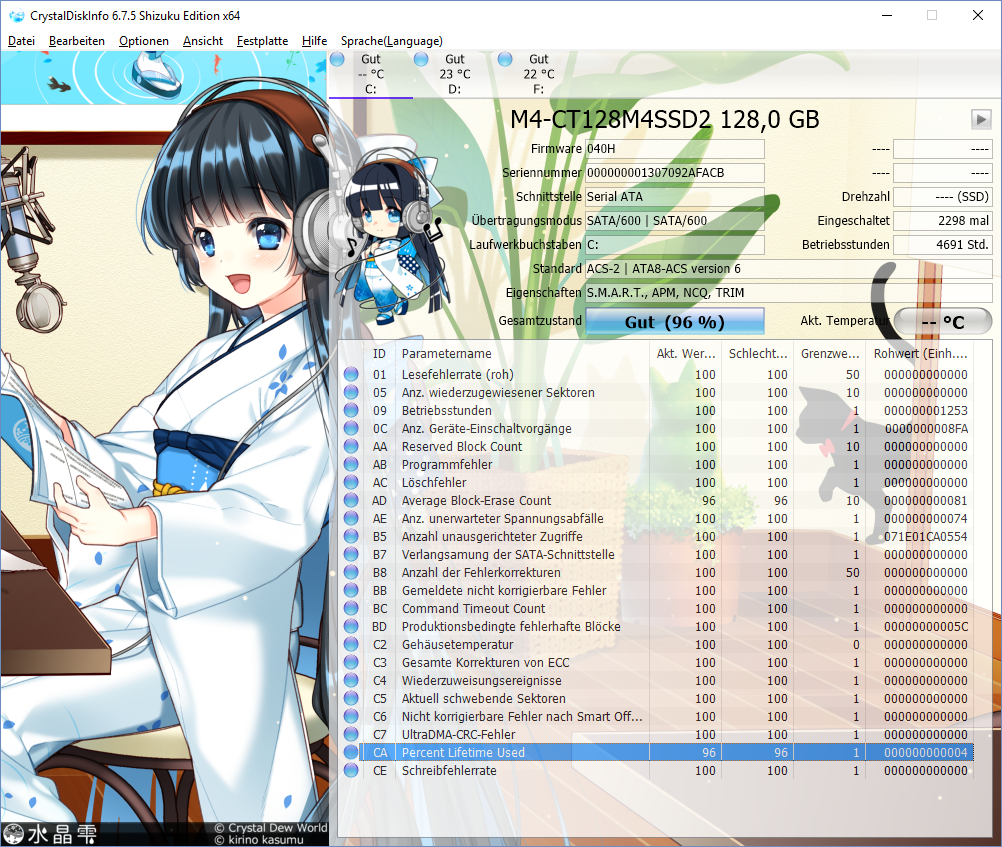
Task: Open the Optionen menu
Action: pos(144,41)
